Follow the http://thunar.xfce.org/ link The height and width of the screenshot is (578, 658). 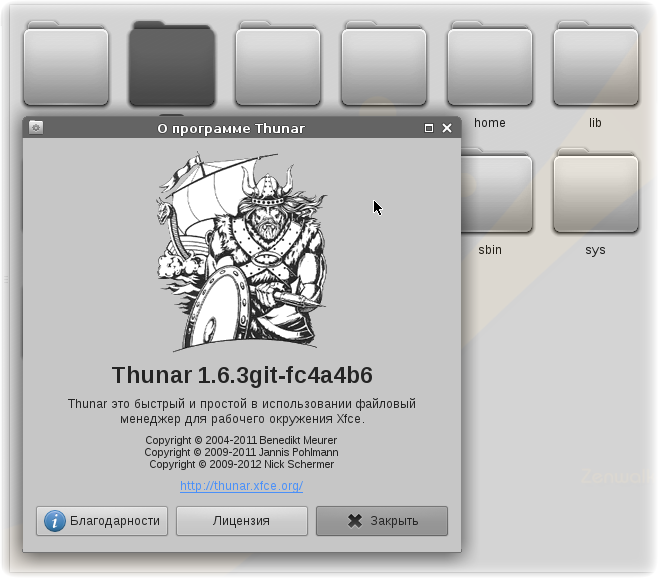pos(241,486)
